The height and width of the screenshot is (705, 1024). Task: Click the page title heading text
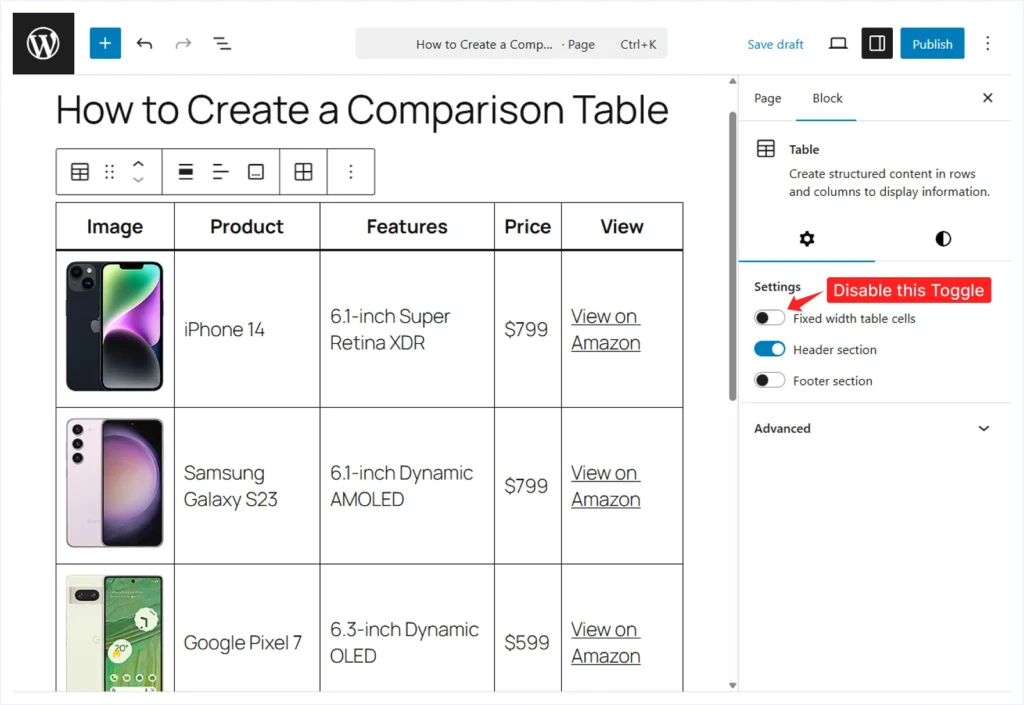tap(362, 110)
